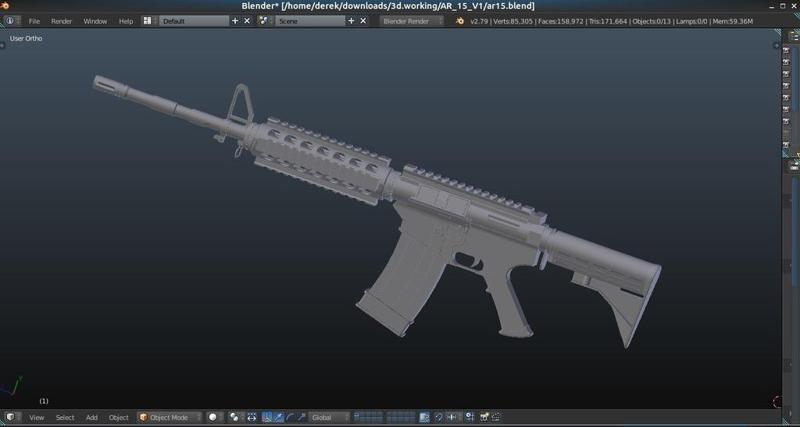Screen dimensions: 800x427
Task: Click the Scene name field
Action: (x=310, y=21)
